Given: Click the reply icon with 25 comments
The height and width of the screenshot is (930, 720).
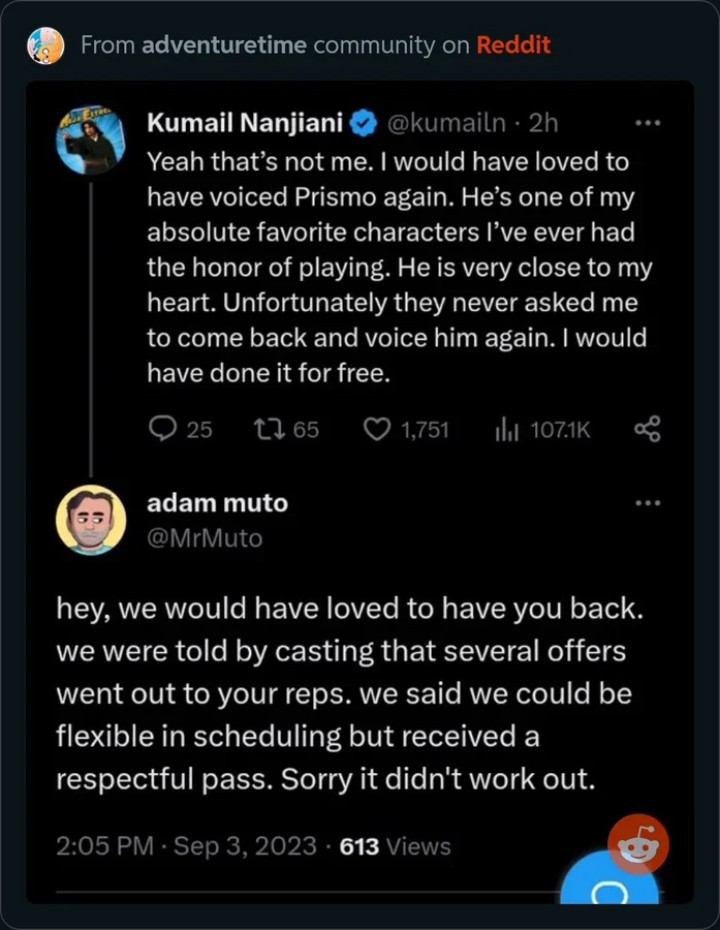Looking at the screenshot, I should (163, 429).
